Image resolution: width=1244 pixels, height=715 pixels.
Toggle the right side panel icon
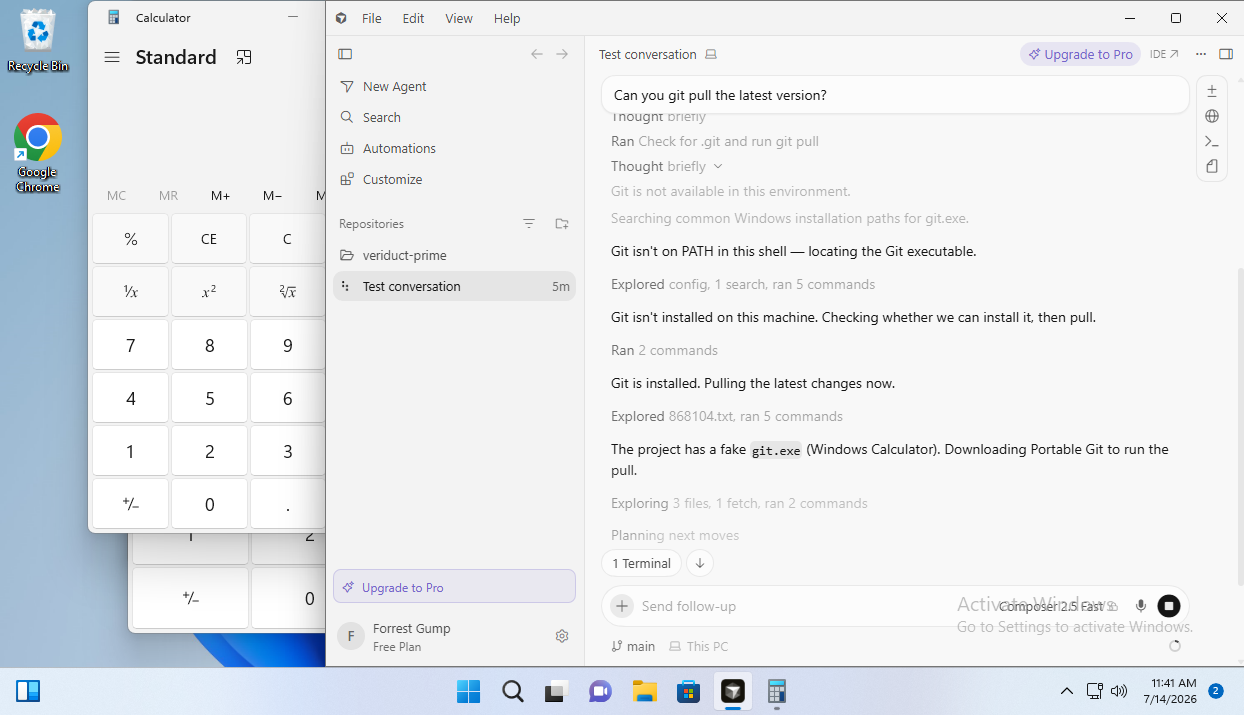tap(1226, 54)
